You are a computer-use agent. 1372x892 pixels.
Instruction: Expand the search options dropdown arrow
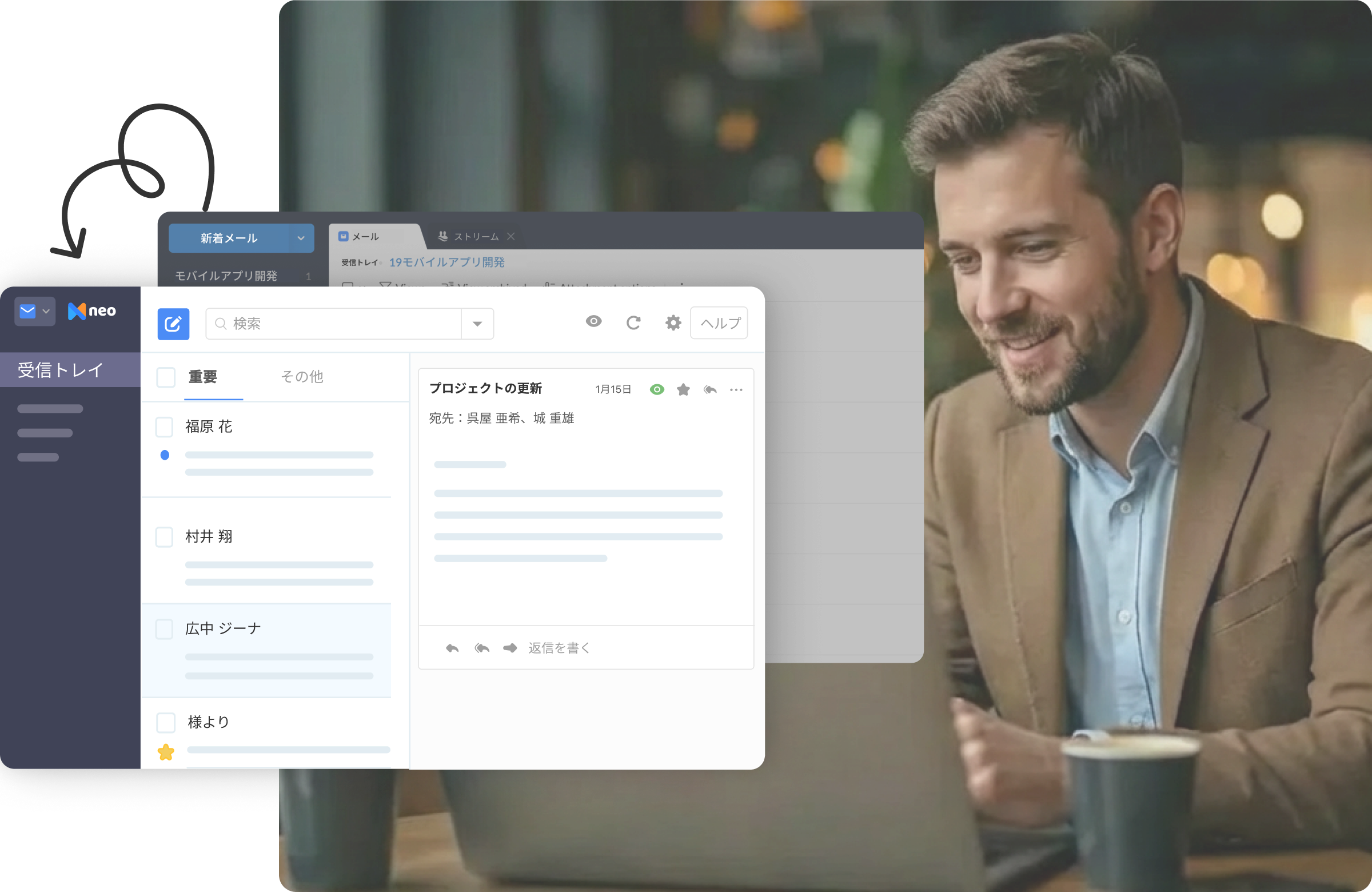(x=477, y=324)
